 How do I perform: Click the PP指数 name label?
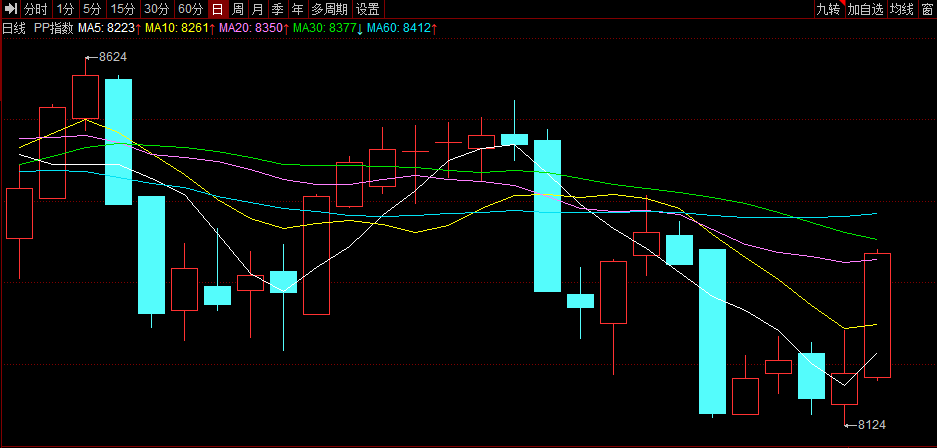(x=54, y=27)
